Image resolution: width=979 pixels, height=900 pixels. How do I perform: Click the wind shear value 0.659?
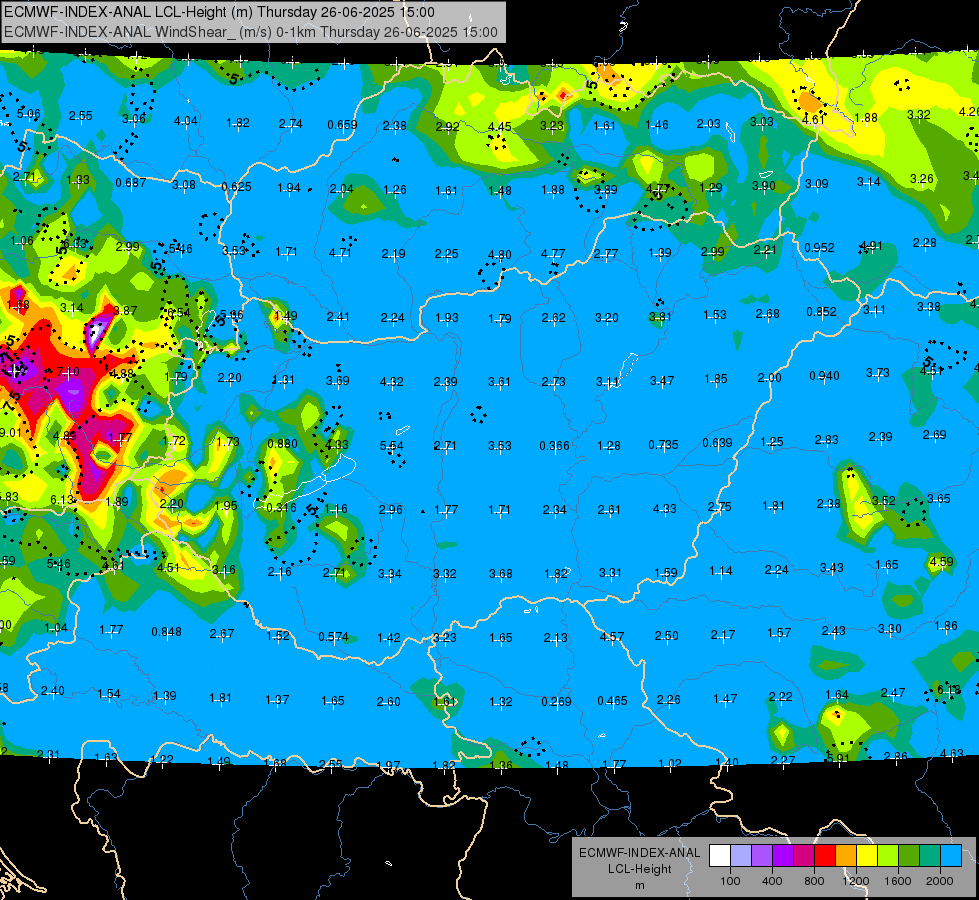(342, 125)
